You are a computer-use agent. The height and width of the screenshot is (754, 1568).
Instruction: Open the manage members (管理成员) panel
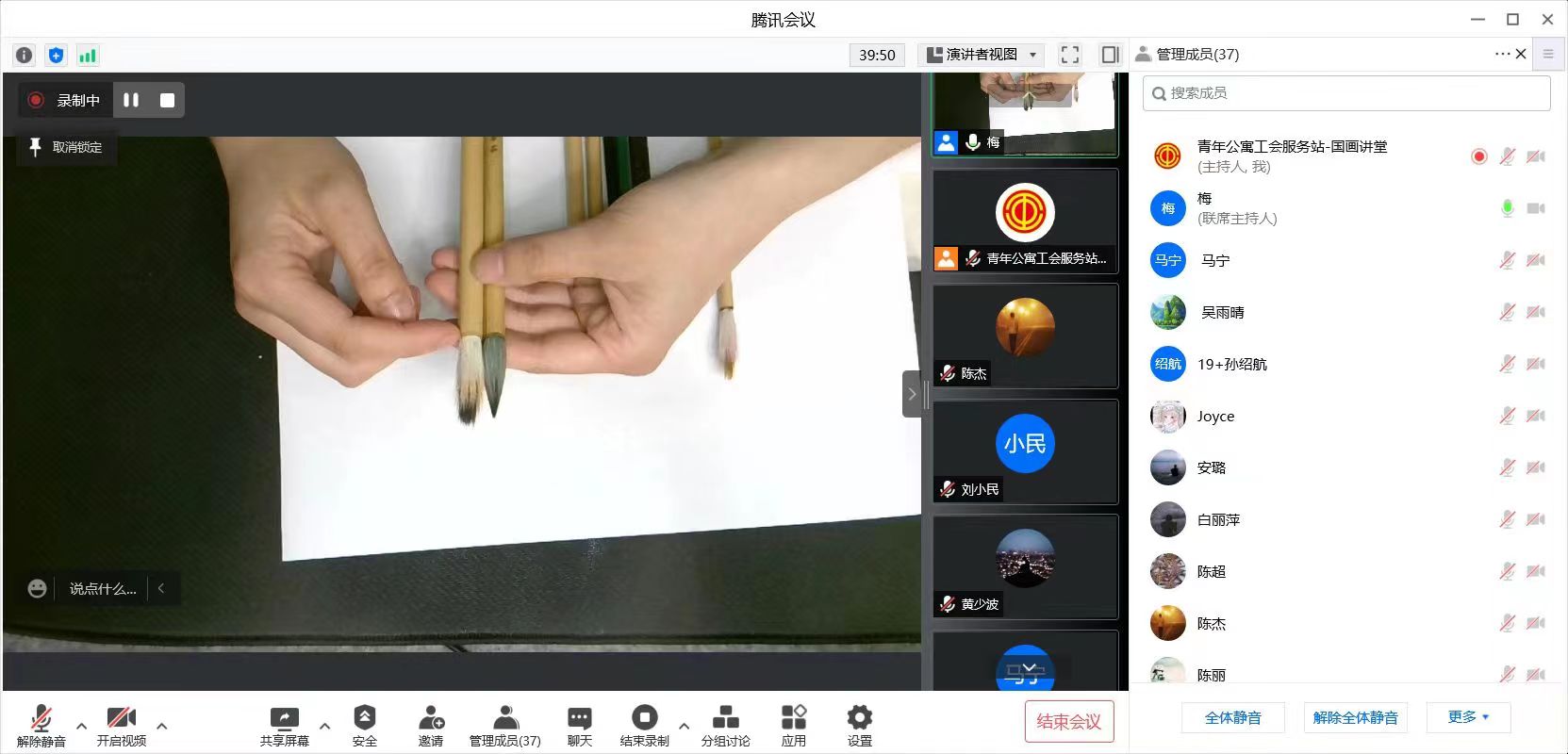[x=504, y=726]
